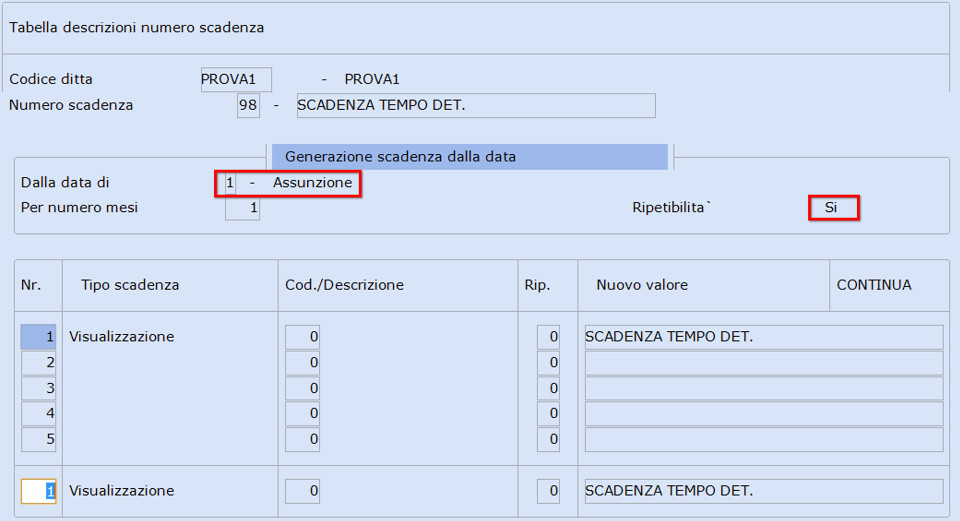Click empty Nuovo valore field of row 3
The width and height of the screenshot is (960, 521).
[x=764, y=388]
